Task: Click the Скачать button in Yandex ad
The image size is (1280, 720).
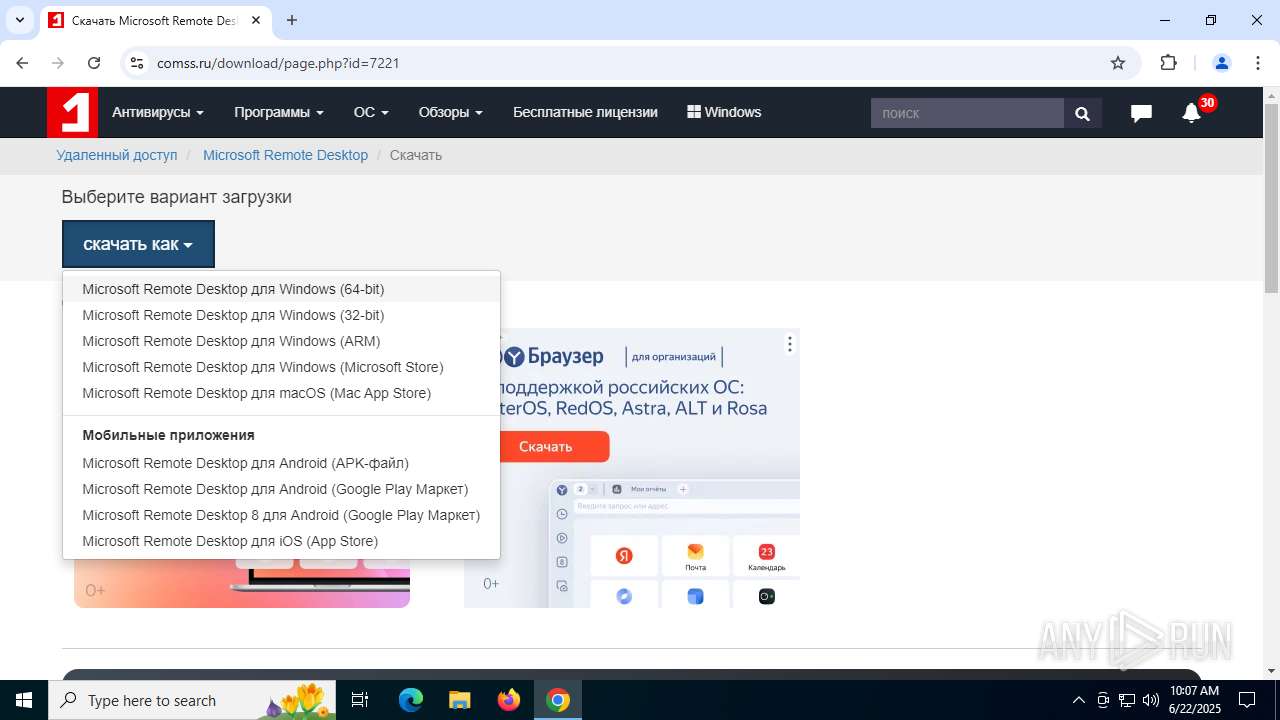Action: coord(553,447)
